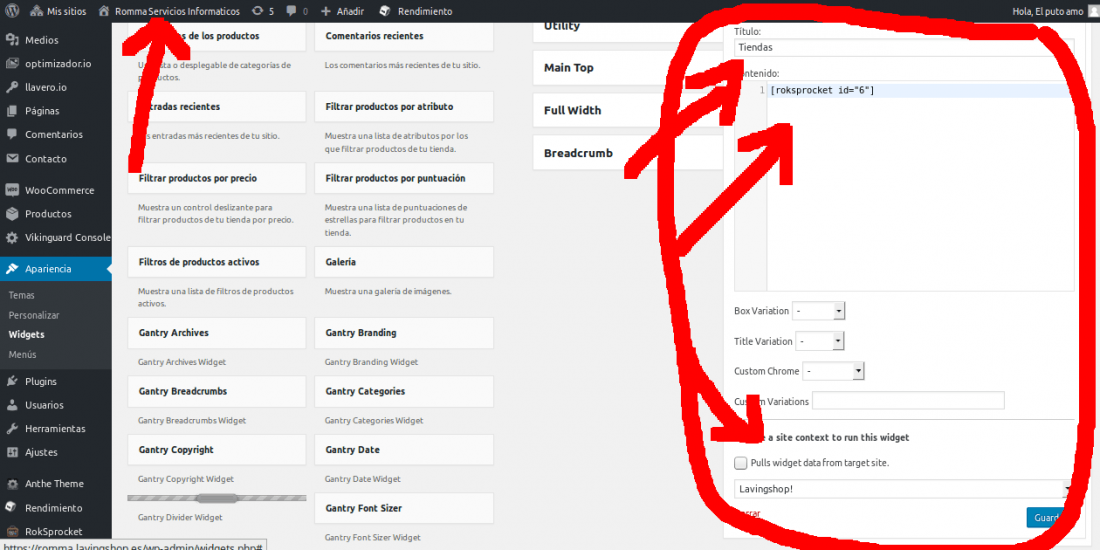The width and height of the screenshot is (1100, 550).
Task: Click the Guardar save button
Action: [x=1049, y=517]
